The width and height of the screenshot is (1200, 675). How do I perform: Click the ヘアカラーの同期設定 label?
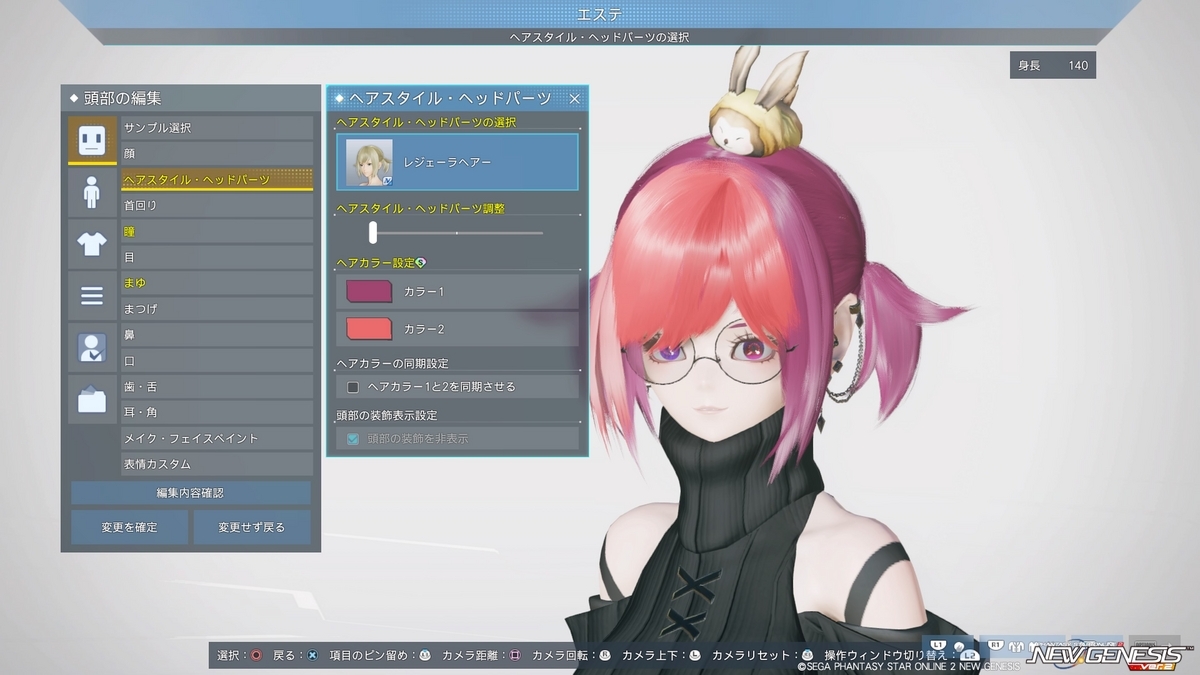tap(392, 363)
